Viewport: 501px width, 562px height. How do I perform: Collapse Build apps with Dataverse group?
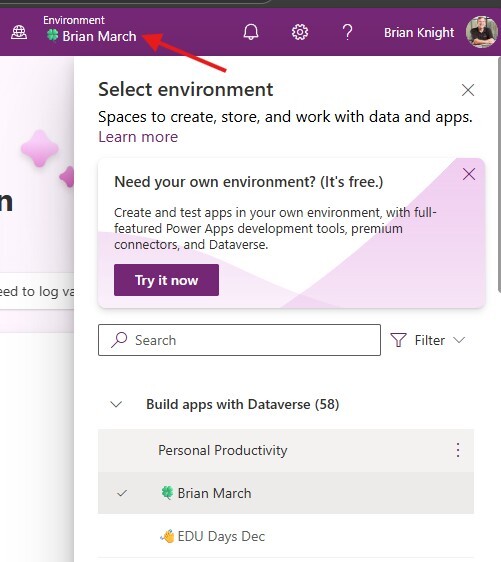pyautogui.click(x=116, y=405)
